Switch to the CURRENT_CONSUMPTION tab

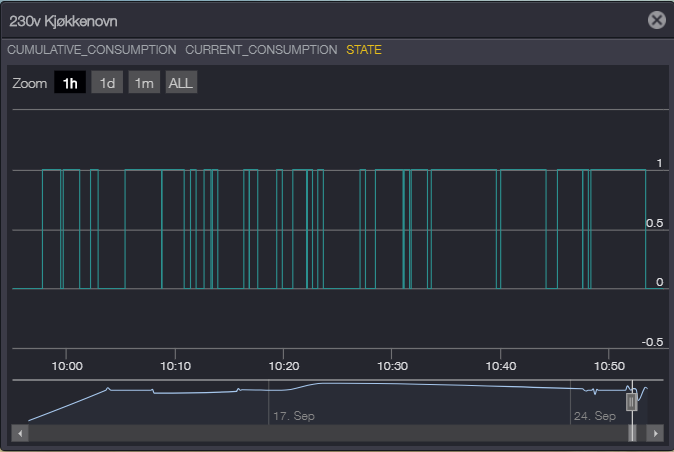(261, 50)
